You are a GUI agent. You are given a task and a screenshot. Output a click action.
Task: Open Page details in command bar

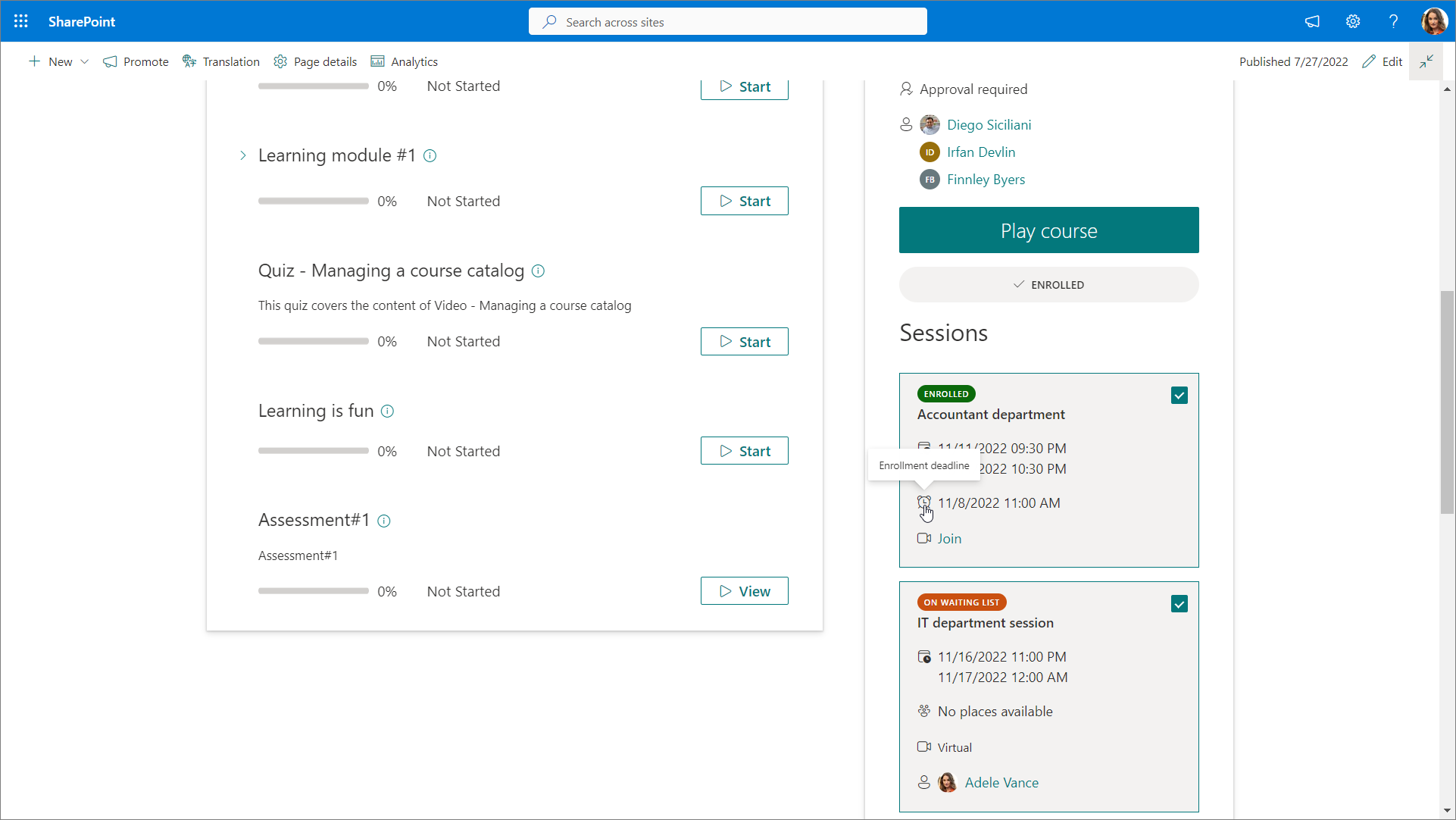pyautogui.click(x=315, y=61)
